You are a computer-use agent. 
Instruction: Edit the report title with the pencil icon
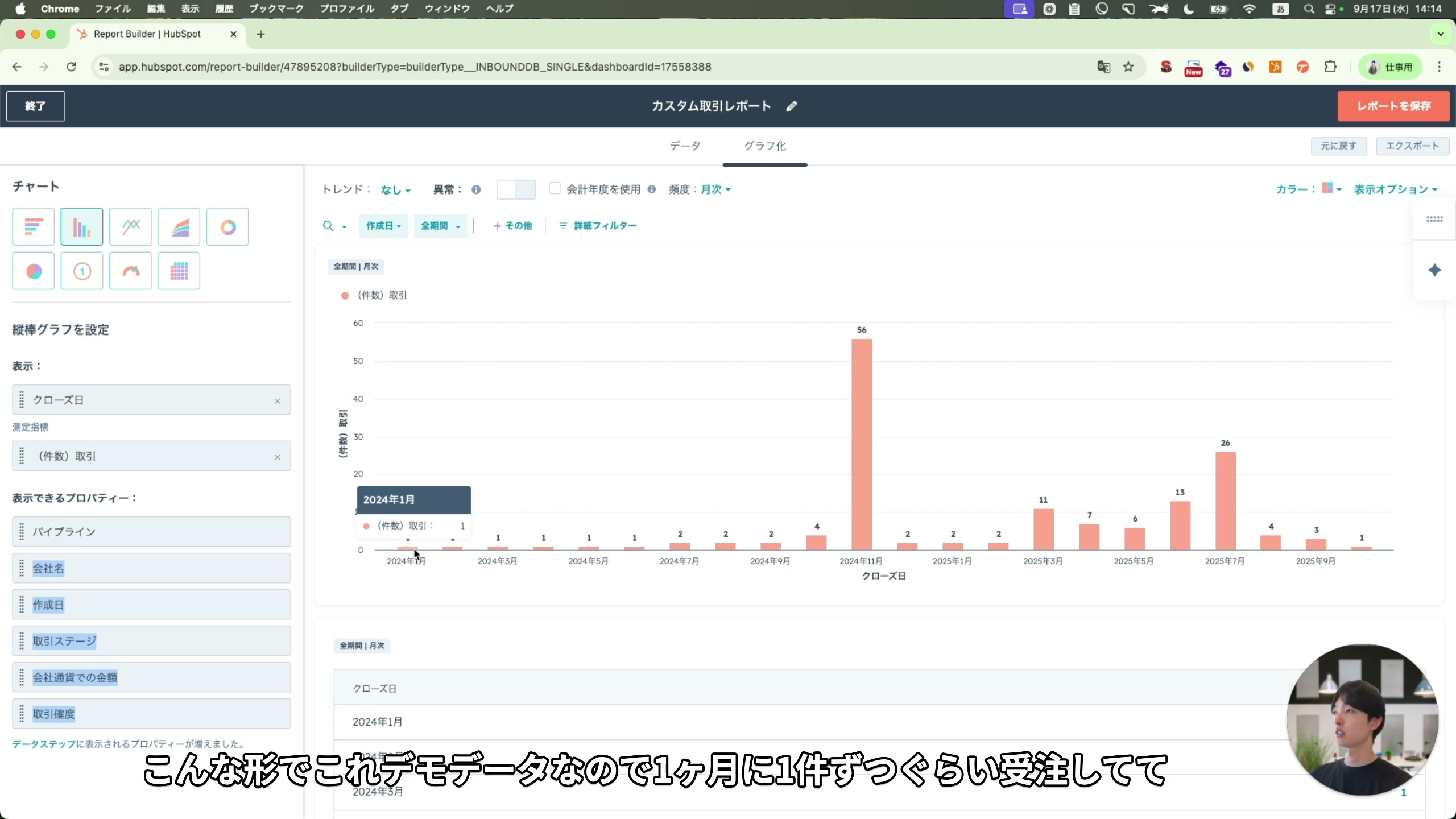click(792, 106)
